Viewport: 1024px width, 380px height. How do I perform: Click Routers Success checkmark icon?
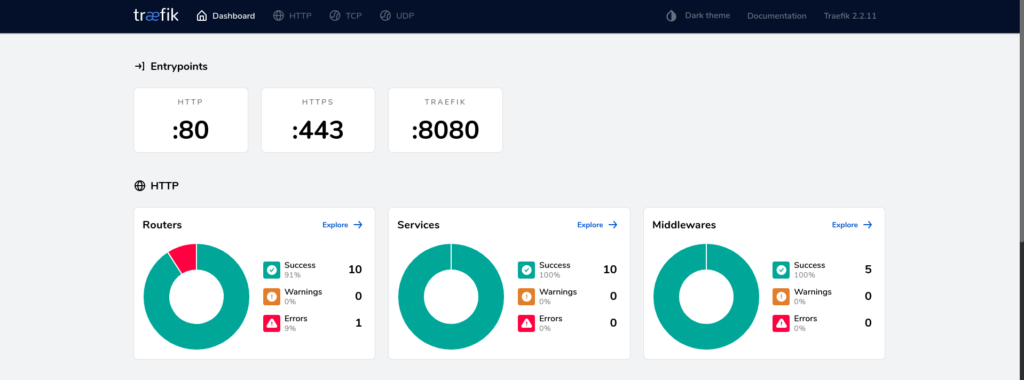[x=272, y=270]
